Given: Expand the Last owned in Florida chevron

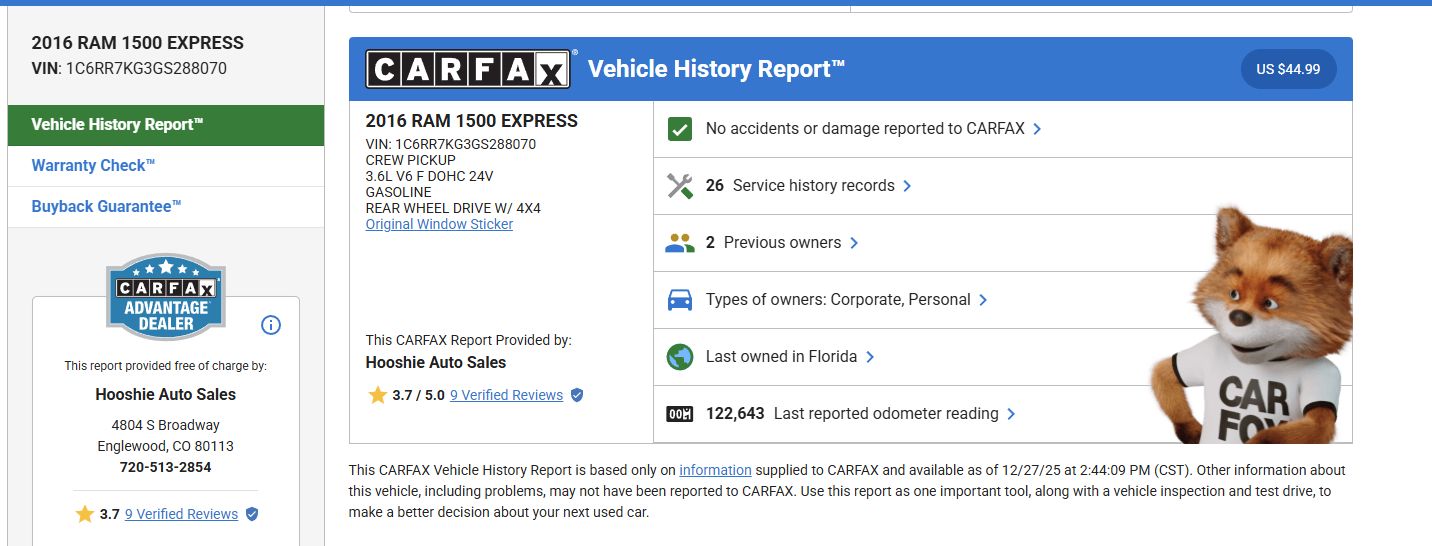Looking at the screenshot, I should (x=870, y=357).
